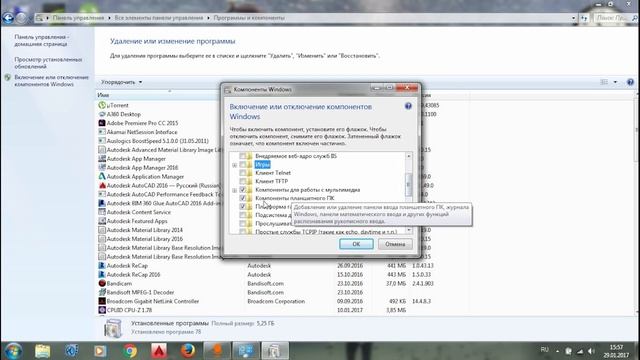Click the components list scroll-down arrow
Screen dimensions: 640x360
pyautogui.click(x=409, y=230)
